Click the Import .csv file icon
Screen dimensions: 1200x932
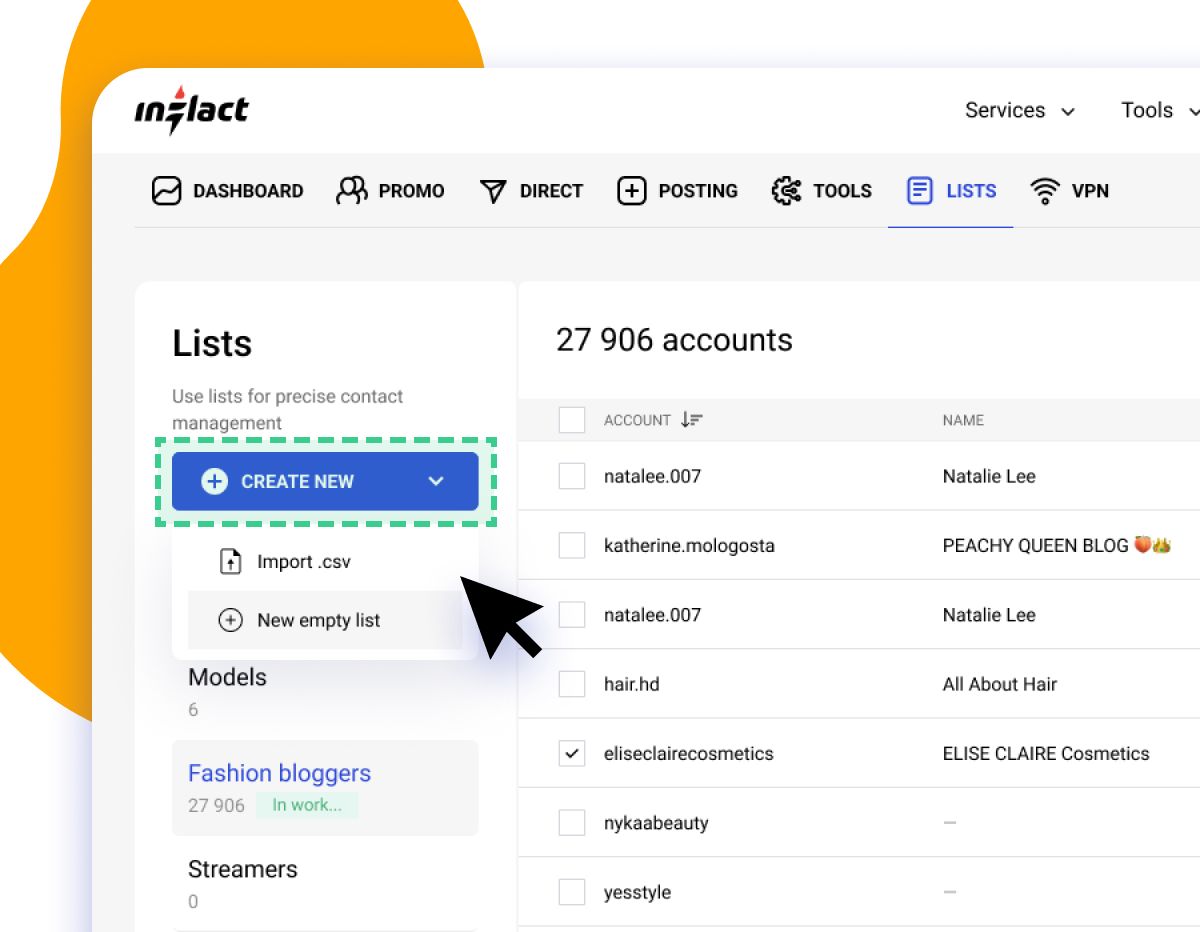(231, 561)
